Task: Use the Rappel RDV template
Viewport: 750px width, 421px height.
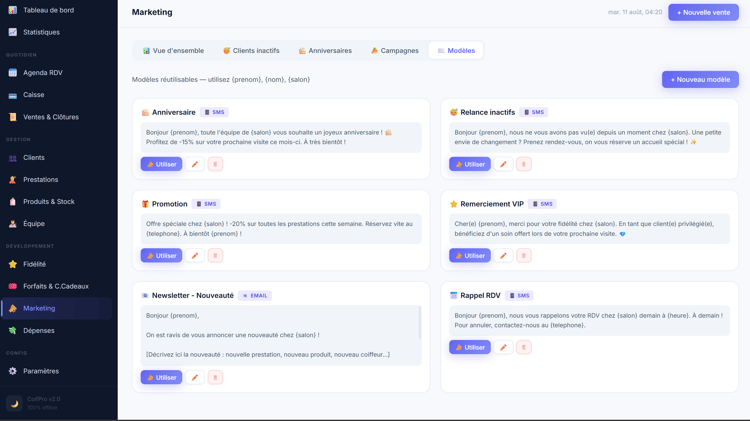Action: (470, 347)
